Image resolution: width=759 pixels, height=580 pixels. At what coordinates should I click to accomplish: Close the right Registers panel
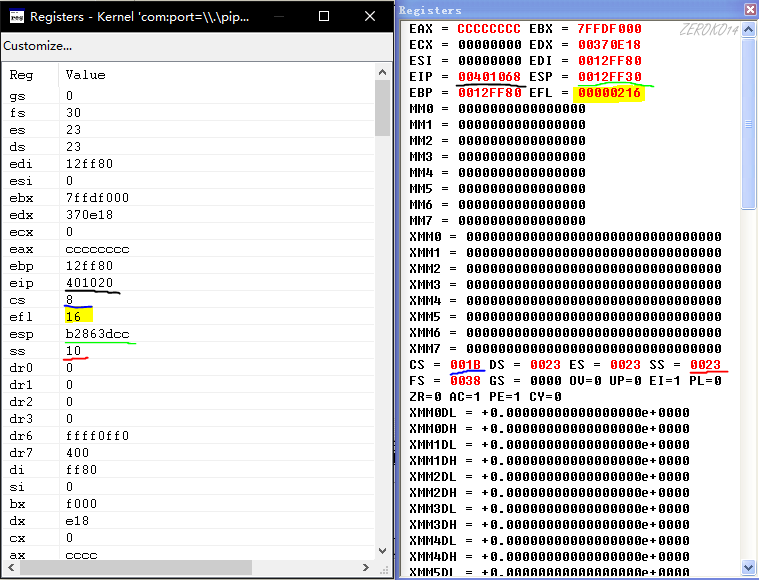750,9
